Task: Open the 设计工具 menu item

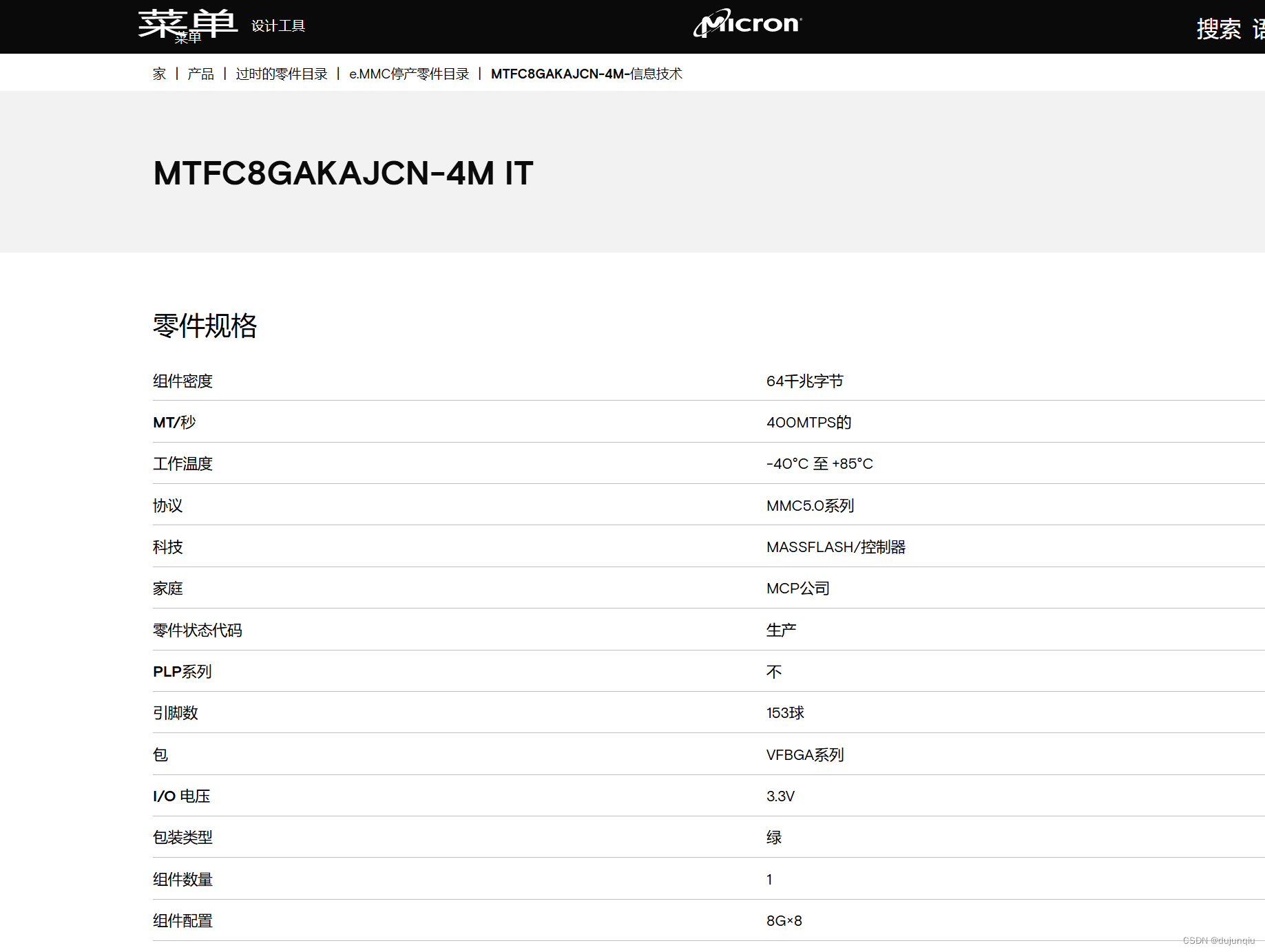Action: 278,26
